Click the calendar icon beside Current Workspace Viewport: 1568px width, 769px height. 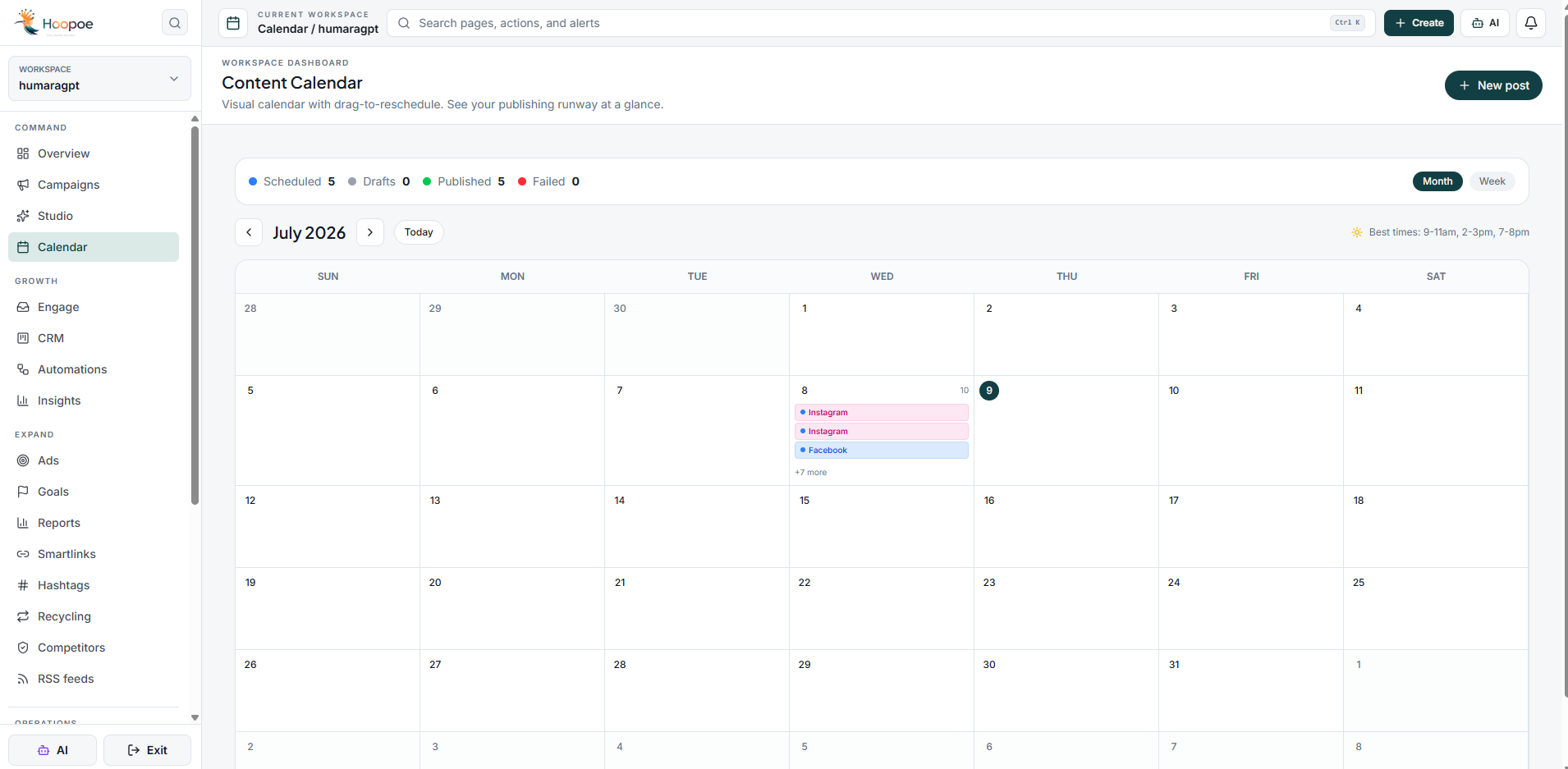click(x=233, y=23)
